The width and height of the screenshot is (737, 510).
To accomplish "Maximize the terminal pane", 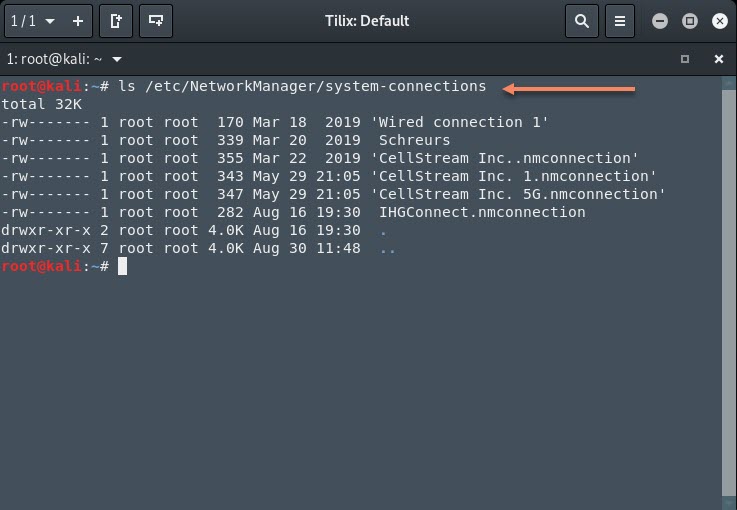I will pyautogui.click(x=685, y=59).
